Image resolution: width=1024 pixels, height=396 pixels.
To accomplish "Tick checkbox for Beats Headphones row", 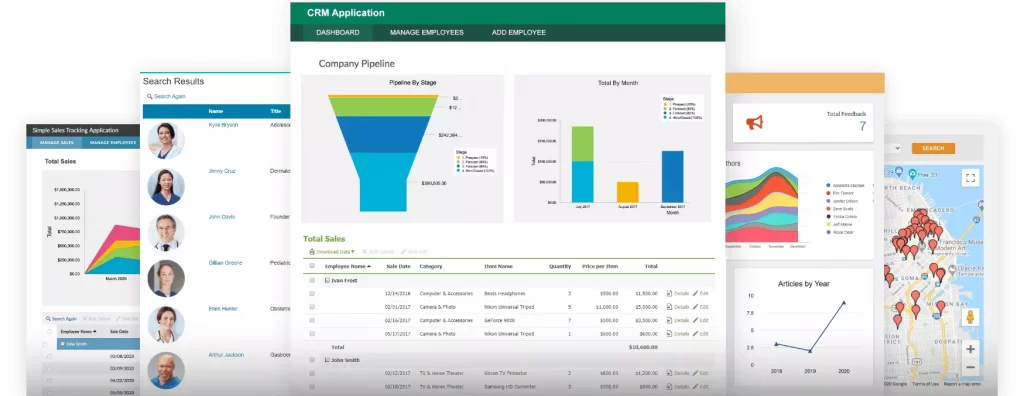I will point(312,293).
